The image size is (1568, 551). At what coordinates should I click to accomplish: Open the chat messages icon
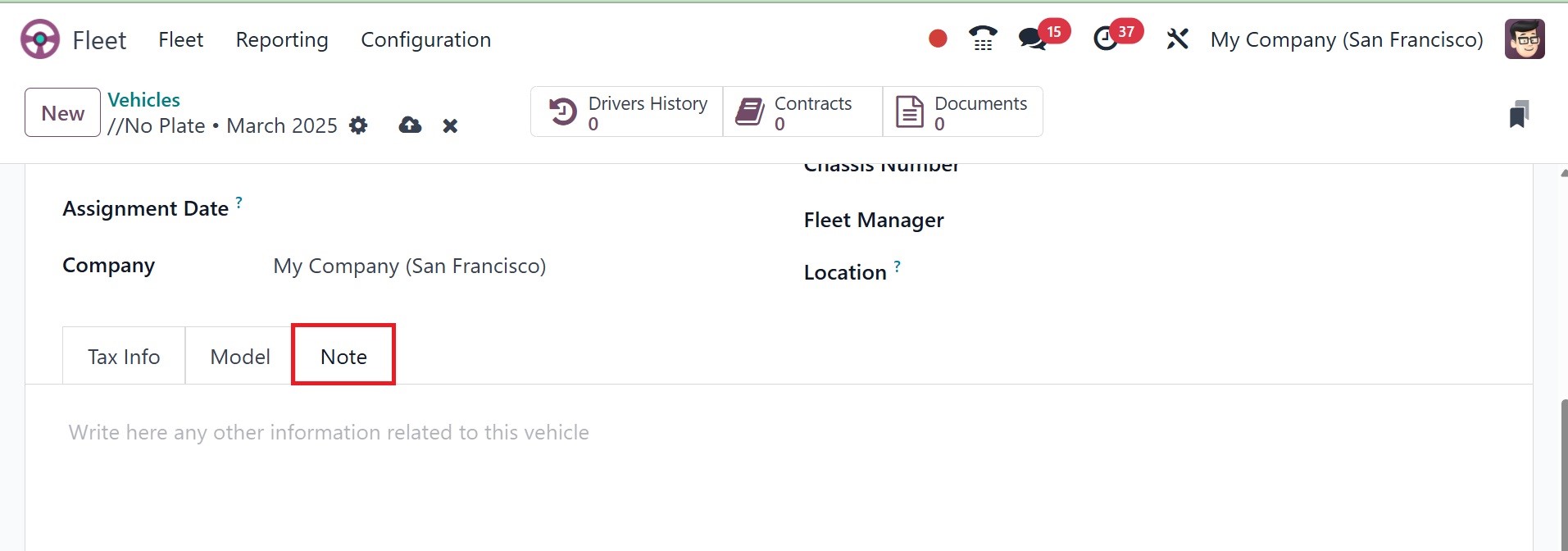1033,39
